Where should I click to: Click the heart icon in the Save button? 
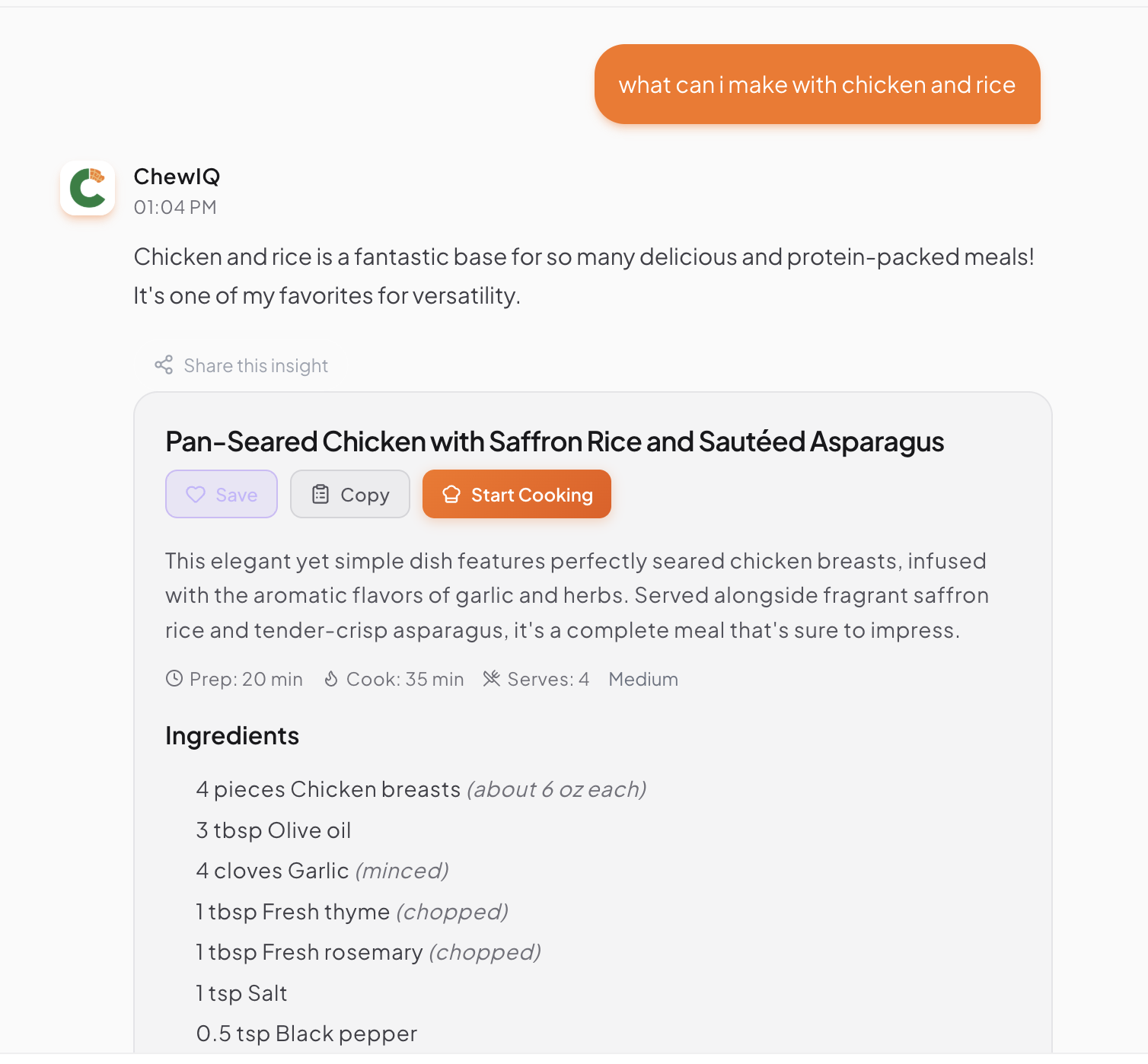pos(196,495)
